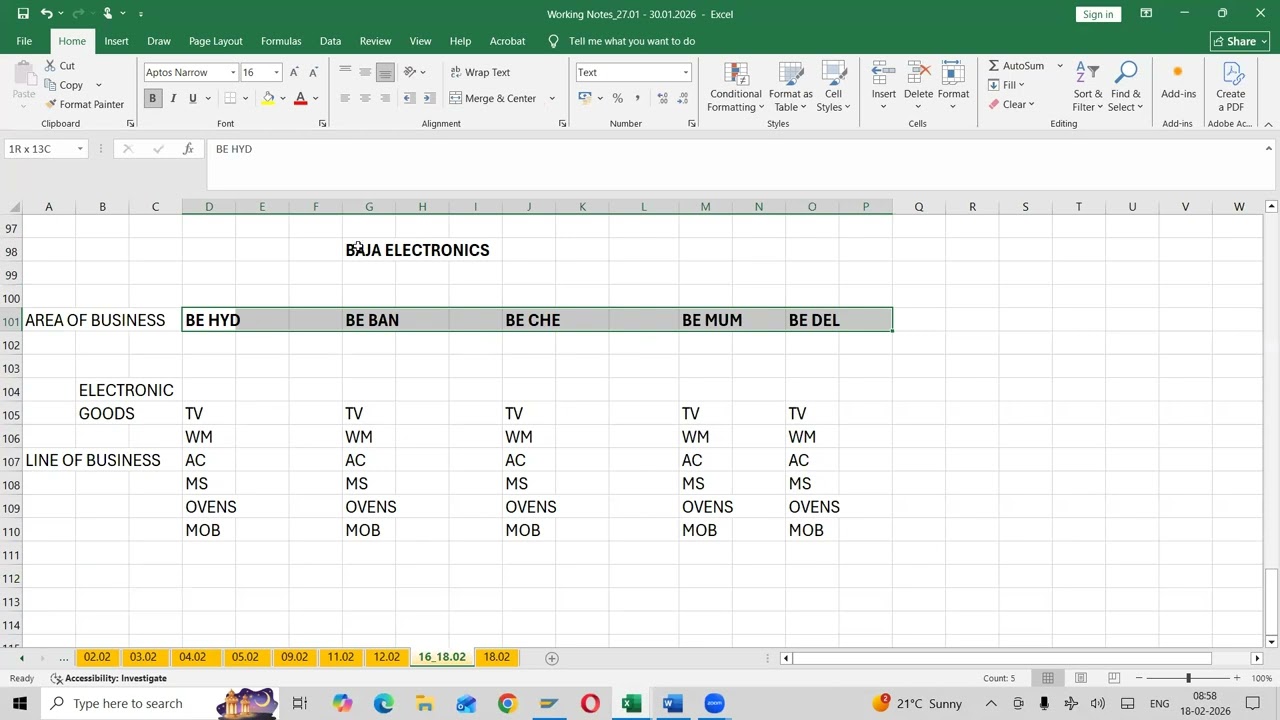The image size is (1280, 720).
Task: Expand the Name Box dropdown
Action: [x=79, y=149]
